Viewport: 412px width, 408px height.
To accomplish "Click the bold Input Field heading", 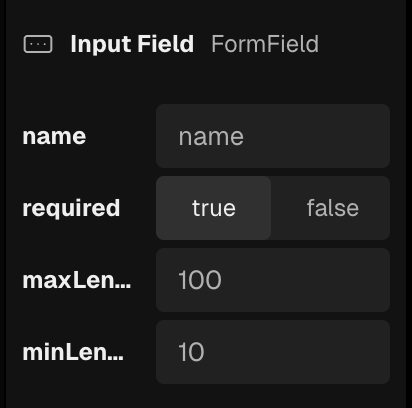I will (132, 45).
